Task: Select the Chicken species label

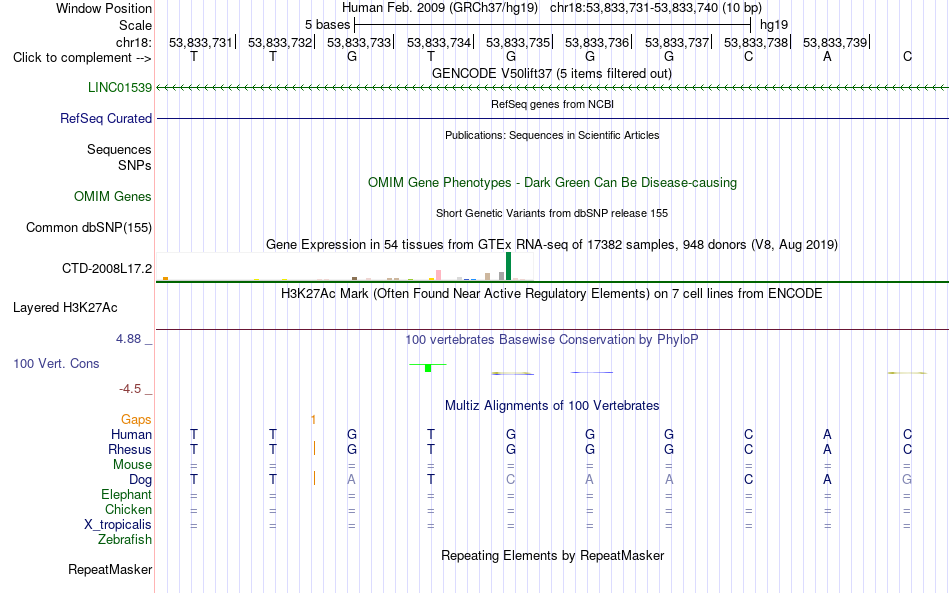Action: click(128, 509)
